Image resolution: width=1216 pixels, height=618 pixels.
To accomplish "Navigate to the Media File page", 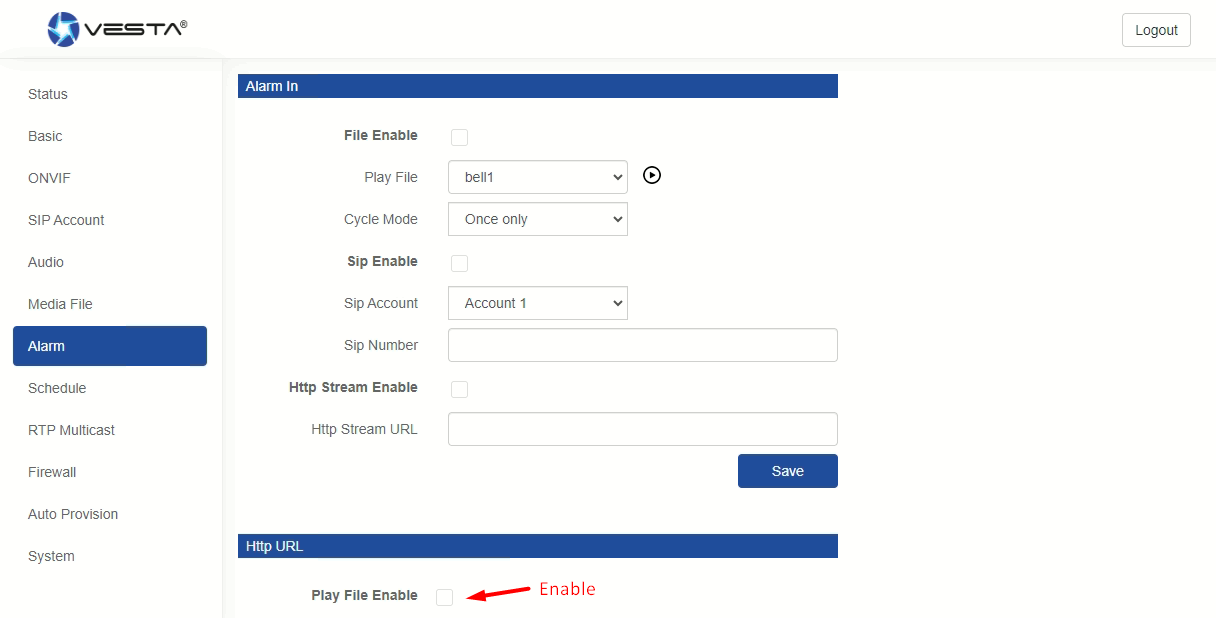I will click(60, 304).
